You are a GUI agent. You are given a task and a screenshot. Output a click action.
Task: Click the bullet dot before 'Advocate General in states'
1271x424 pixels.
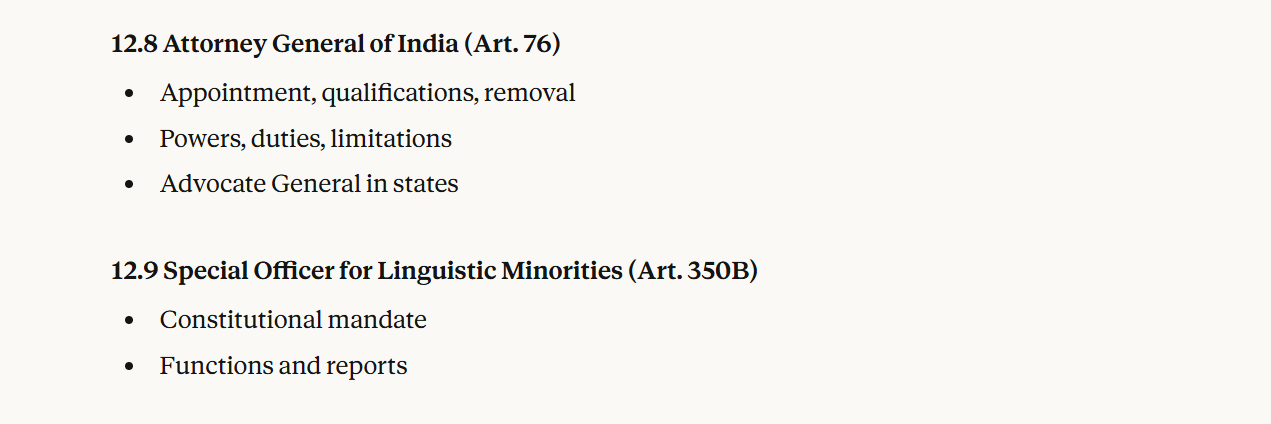(x=129, y=185)
